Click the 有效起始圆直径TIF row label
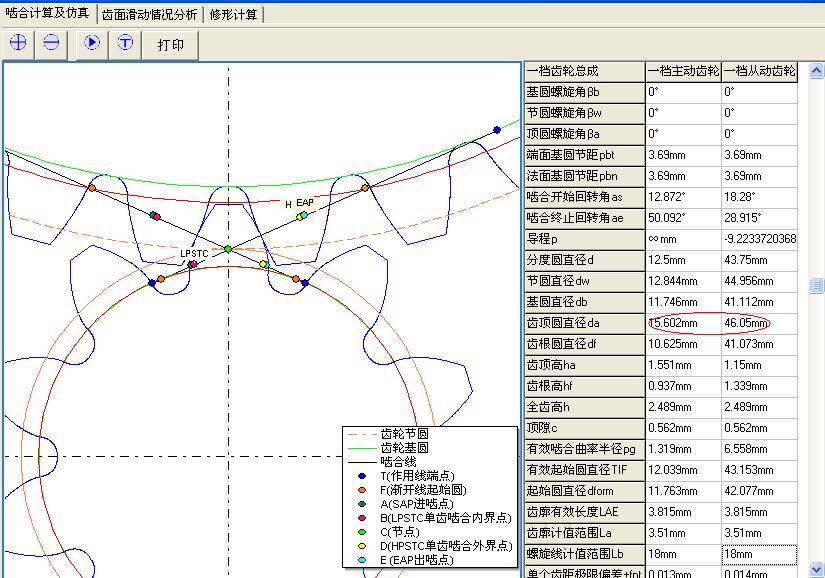825x578 pixels. click(x=585, y=470)
